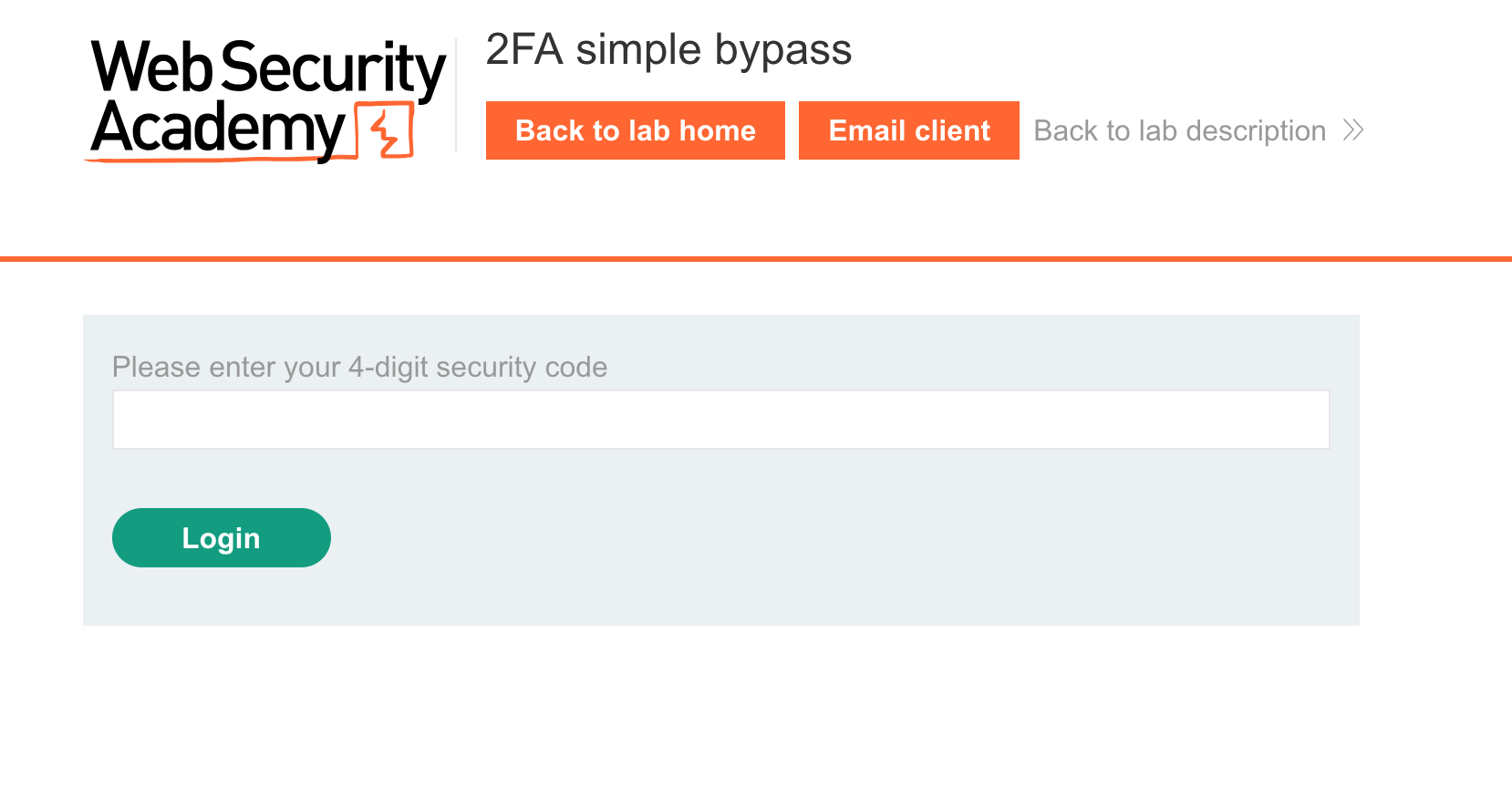The width and height of the screenshot is (1512, 810).
Task: Click the "Please enter your 4-digit security code" label
Action: coord(359,367)
